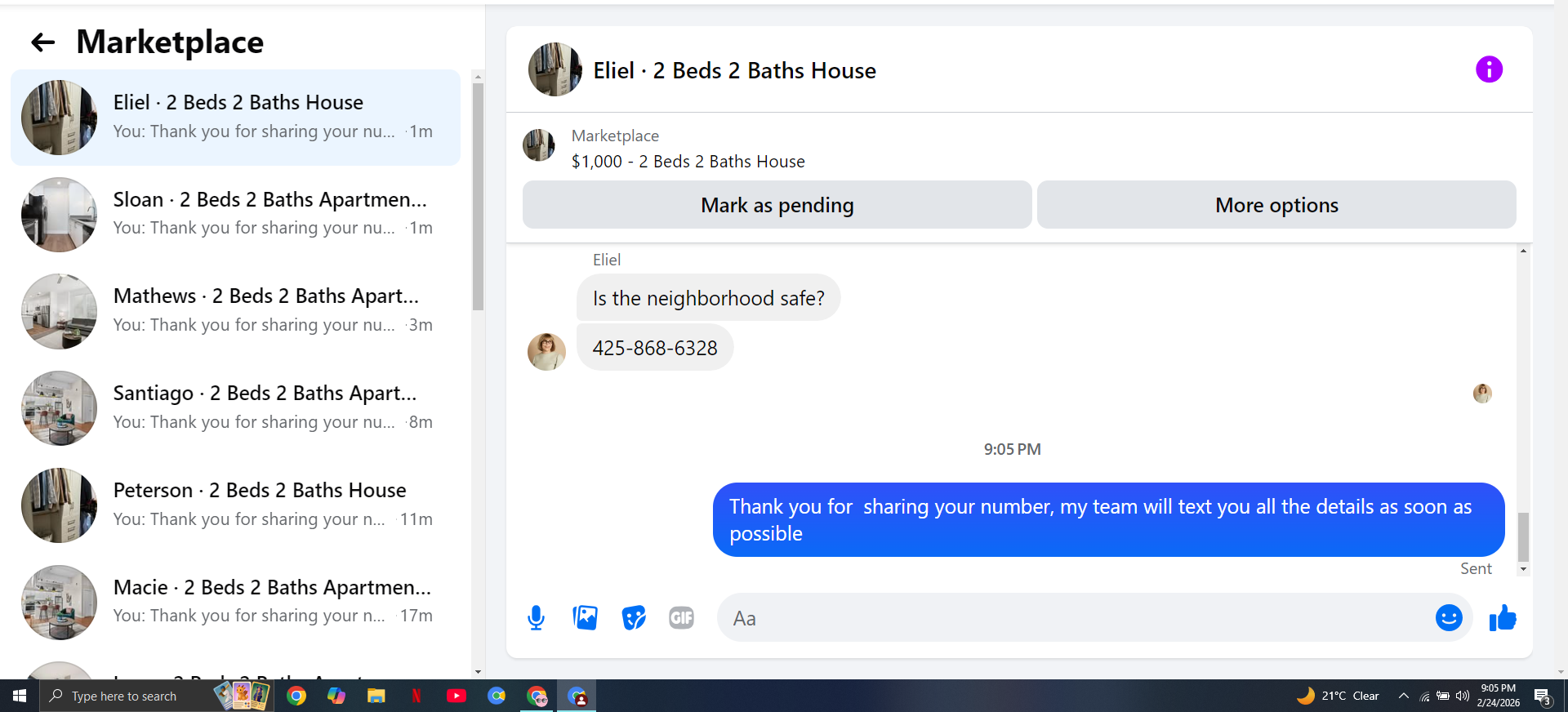Open the Macie conversation thread
The width and height of the screenshot is (1568, 712).
pyautogui.click(x=235, y=602)
